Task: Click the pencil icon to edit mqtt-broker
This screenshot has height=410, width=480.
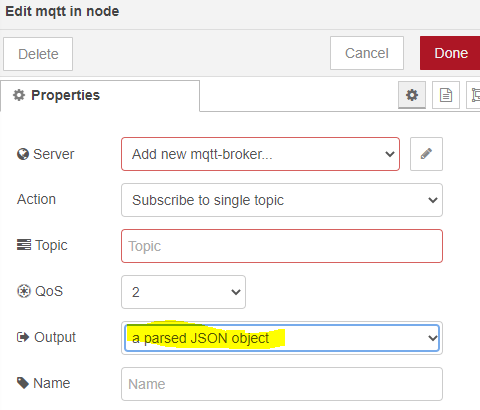Action: click(x=426, y=154)
